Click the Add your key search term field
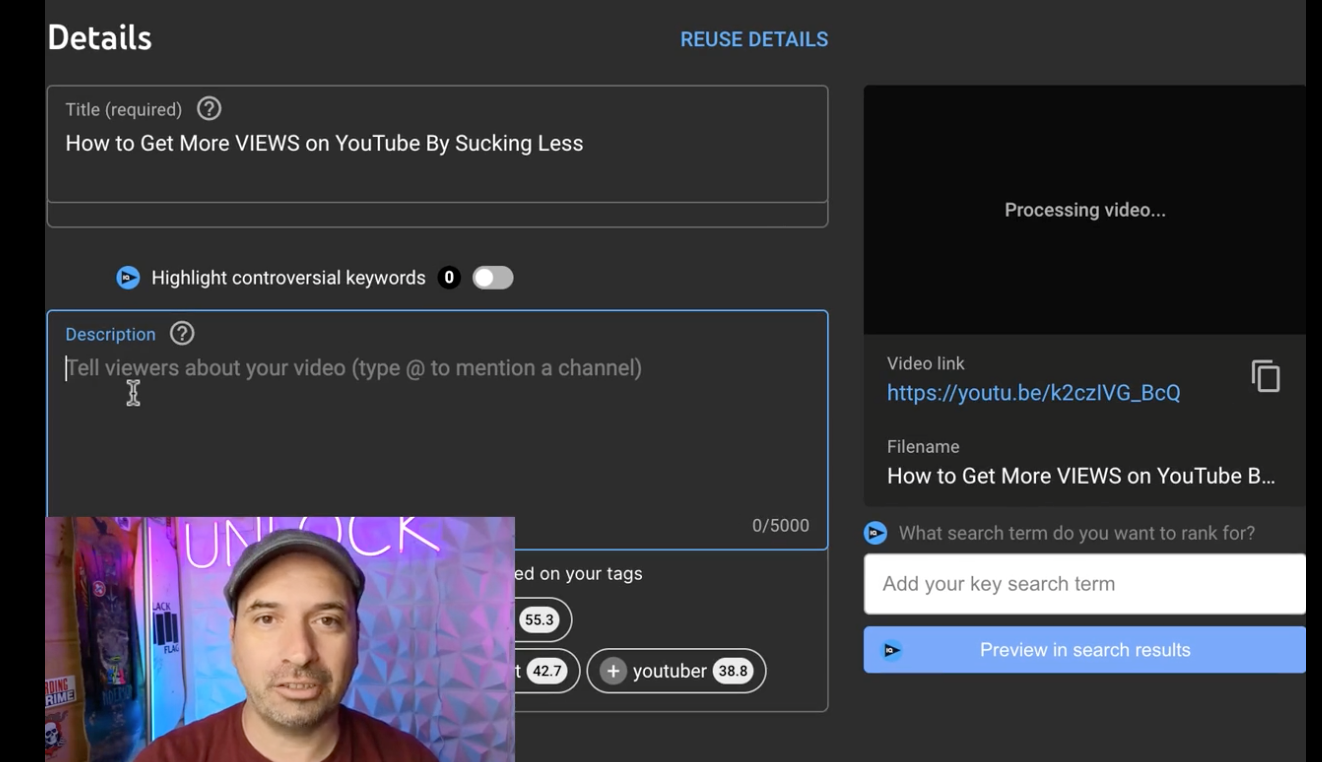Viewport: 1322px width, 762px height. coord(1084,584)
